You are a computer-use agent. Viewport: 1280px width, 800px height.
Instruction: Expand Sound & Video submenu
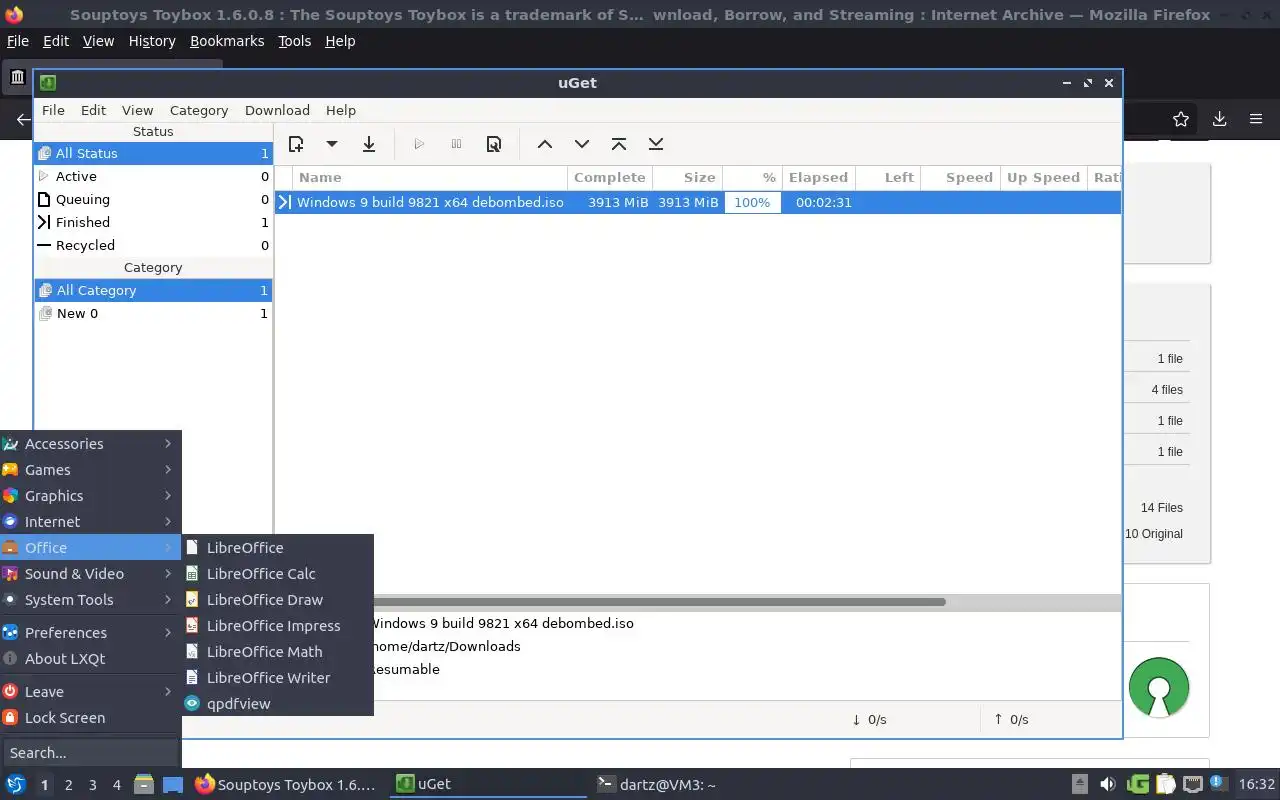(x=90, y=574)
